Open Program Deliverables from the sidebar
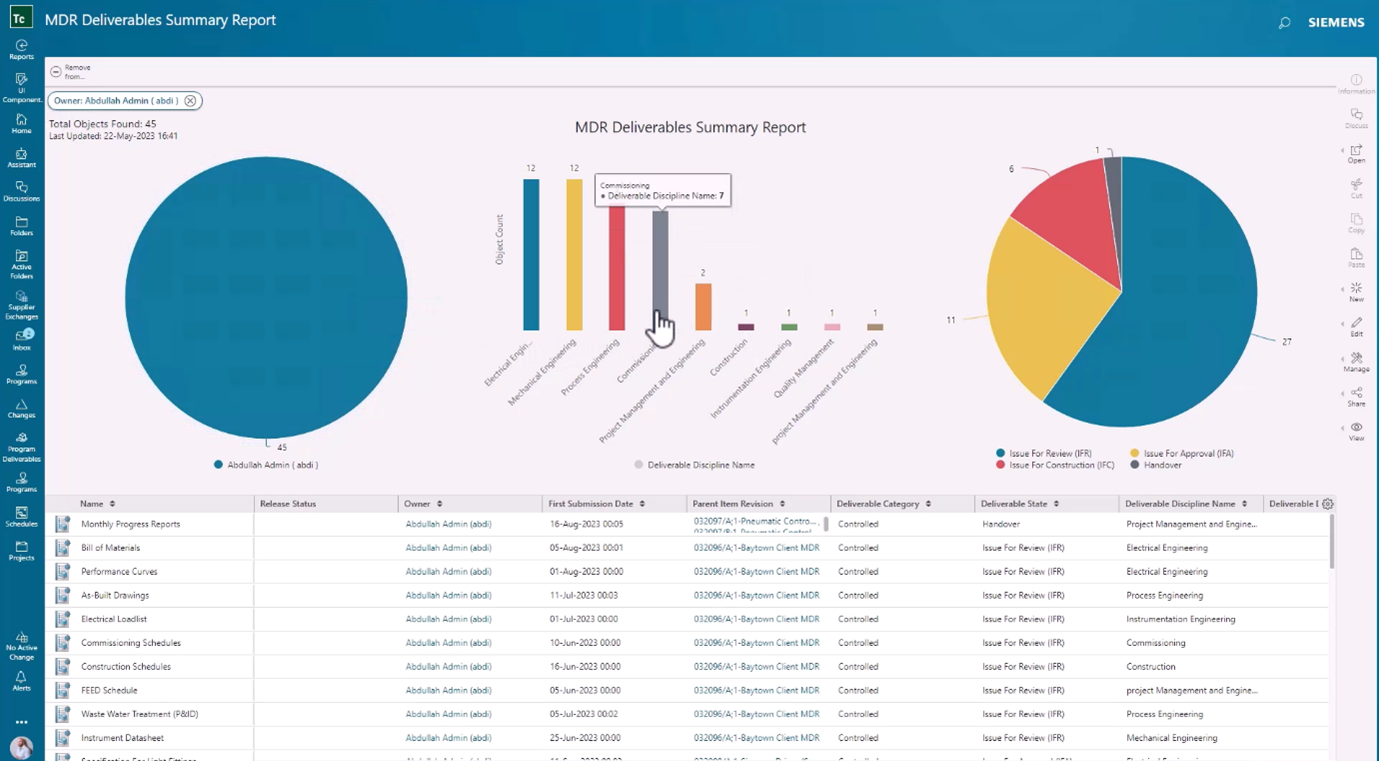This screenshot has height=761, width=1379. [21, 441]
